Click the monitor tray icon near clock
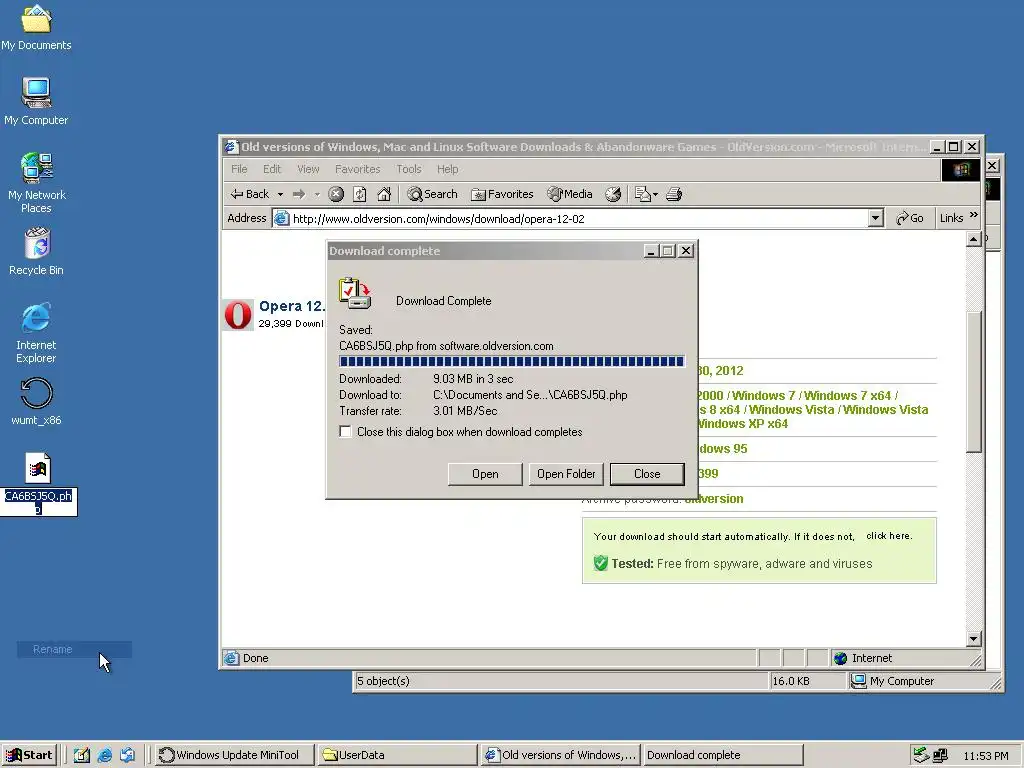The image size is (1024, 768). coord(940,756)
